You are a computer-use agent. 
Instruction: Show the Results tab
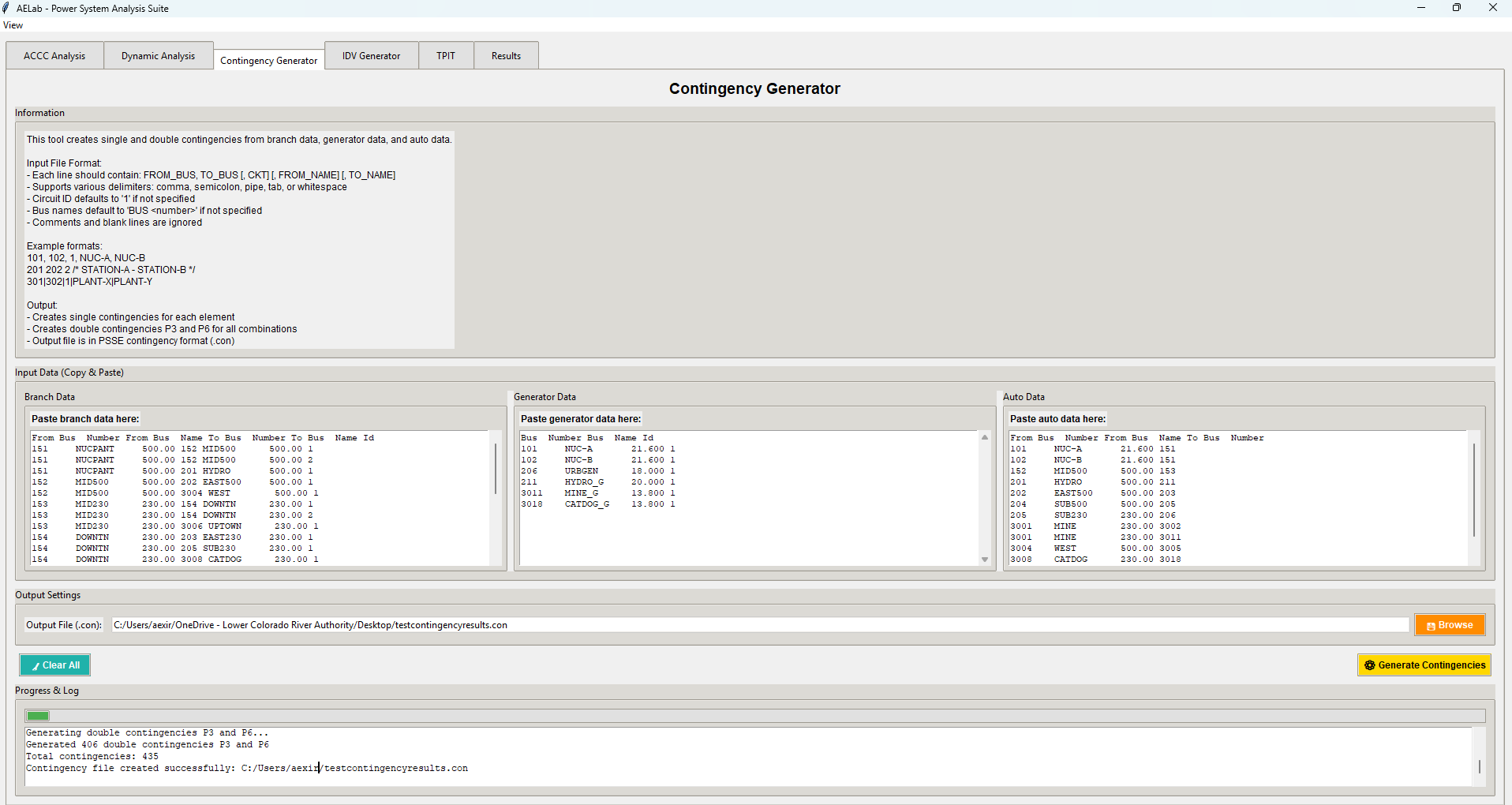pos(506,56)
